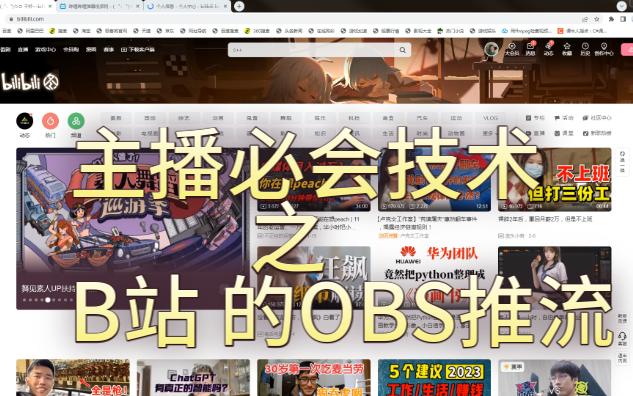
Task: Click the 换一换 refresh recommendations button
Action: tap(622, 162)
